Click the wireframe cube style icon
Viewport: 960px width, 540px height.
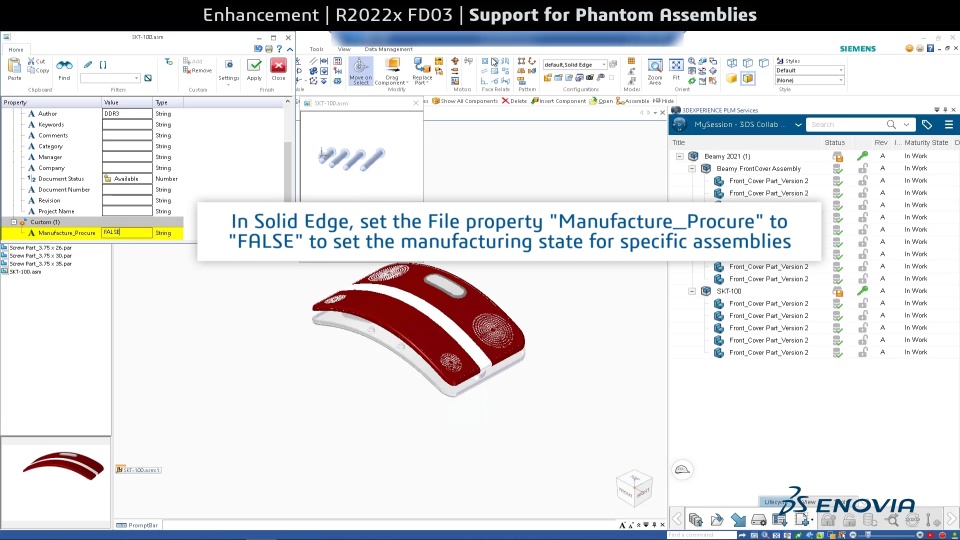tap(732, 63)
